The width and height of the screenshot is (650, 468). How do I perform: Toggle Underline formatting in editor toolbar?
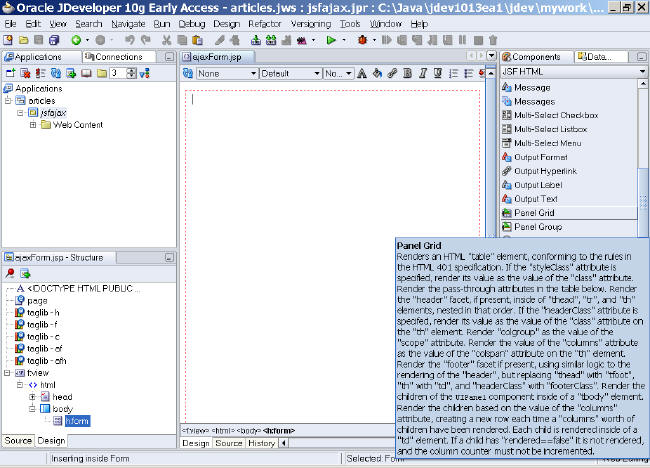[438, 73]
